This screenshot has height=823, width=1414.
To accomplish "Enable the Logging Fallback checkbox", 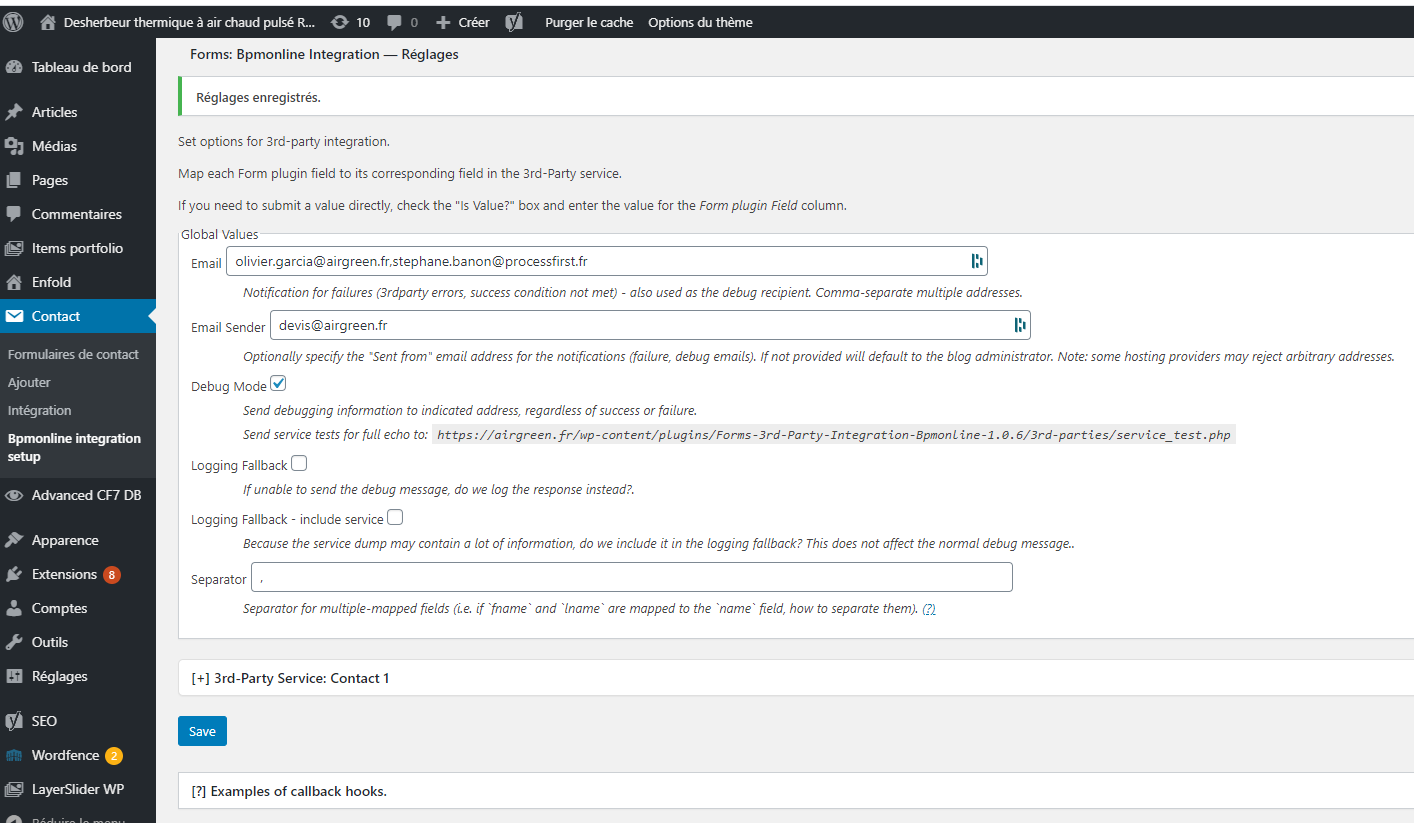I will [299, 464].
